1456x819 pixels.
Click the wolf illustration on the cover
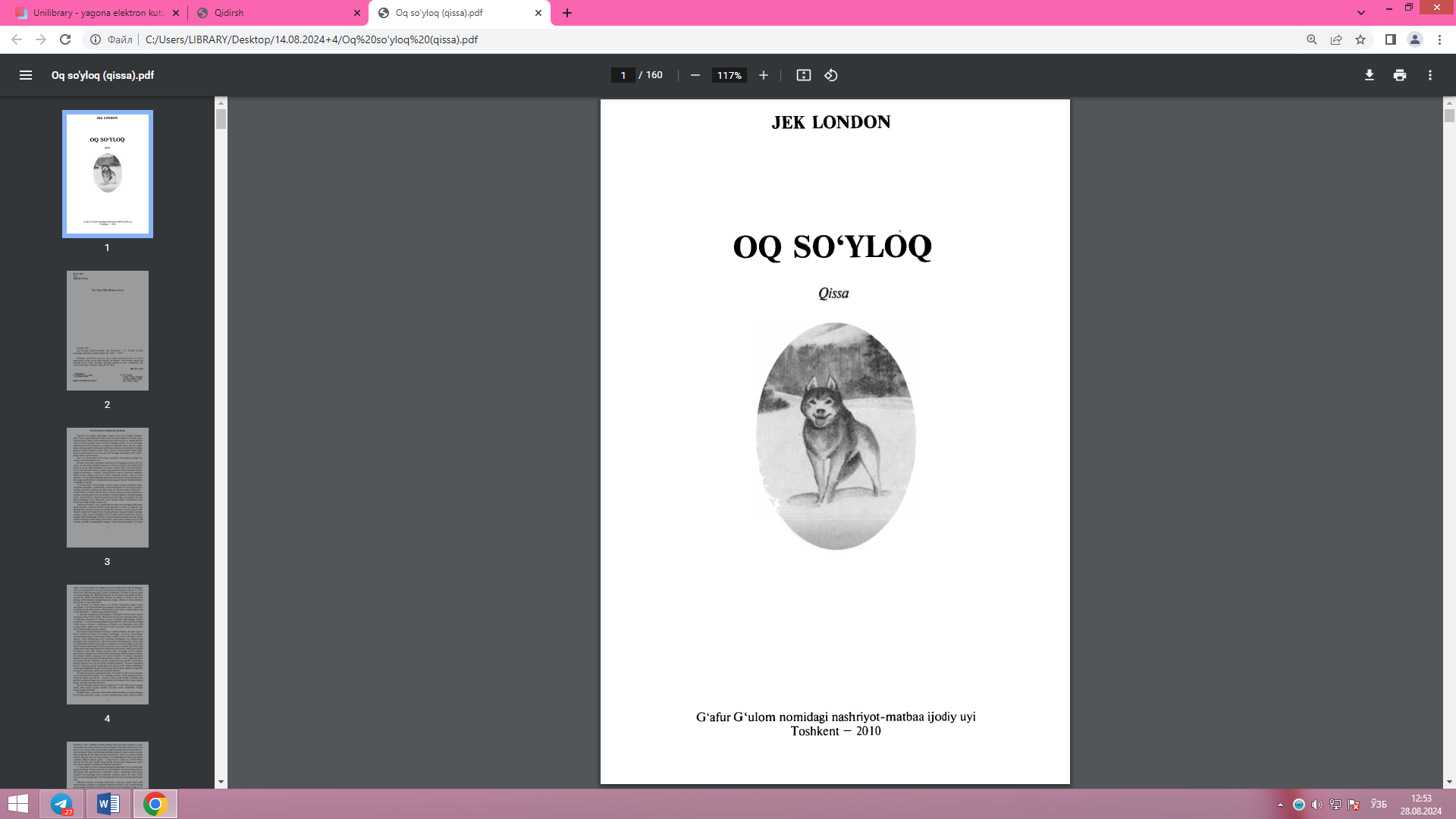tap(836, 436)
